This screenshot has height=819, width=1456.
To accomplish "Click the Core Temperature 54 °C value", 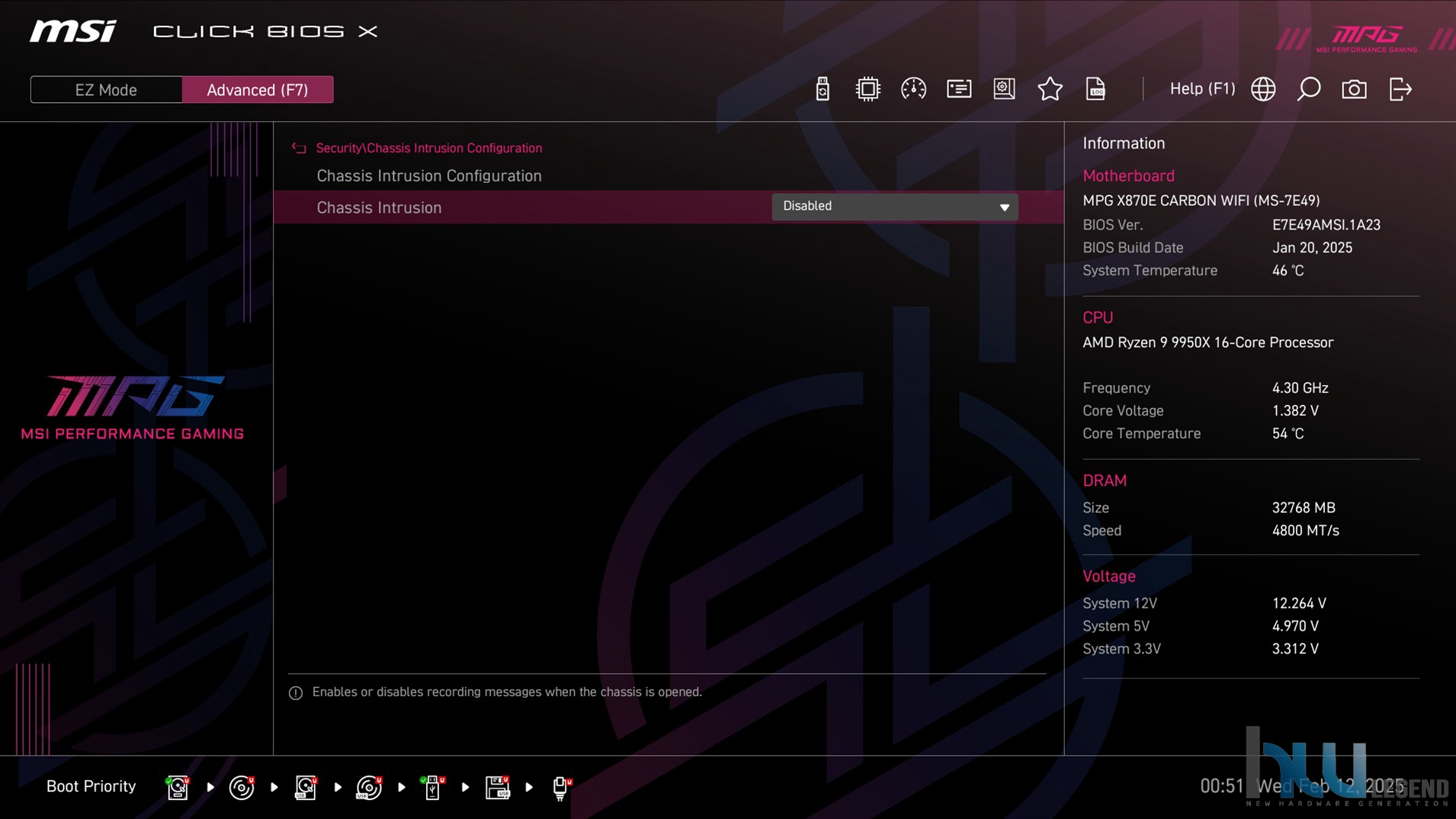I will coord(1288,434).
